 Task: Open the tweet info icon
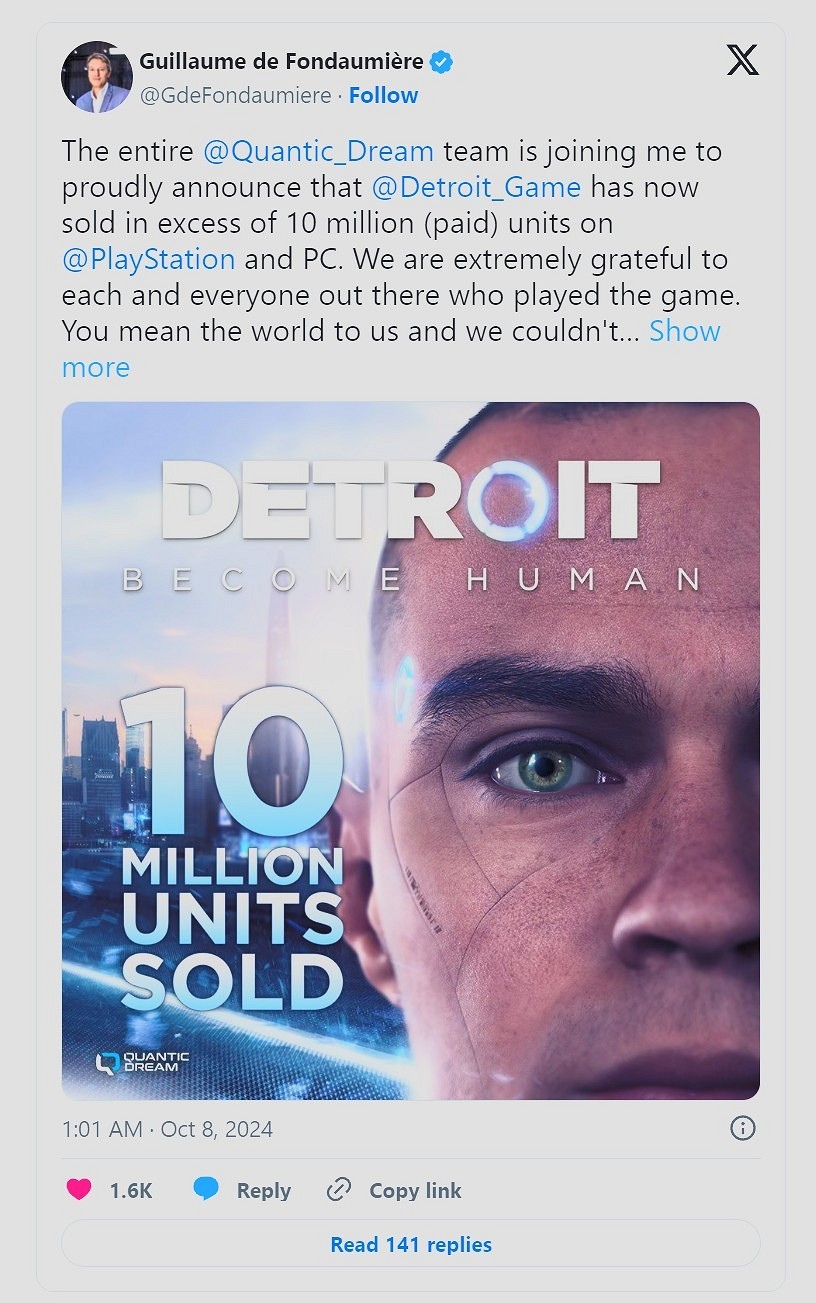click(x=742, y=1129)
